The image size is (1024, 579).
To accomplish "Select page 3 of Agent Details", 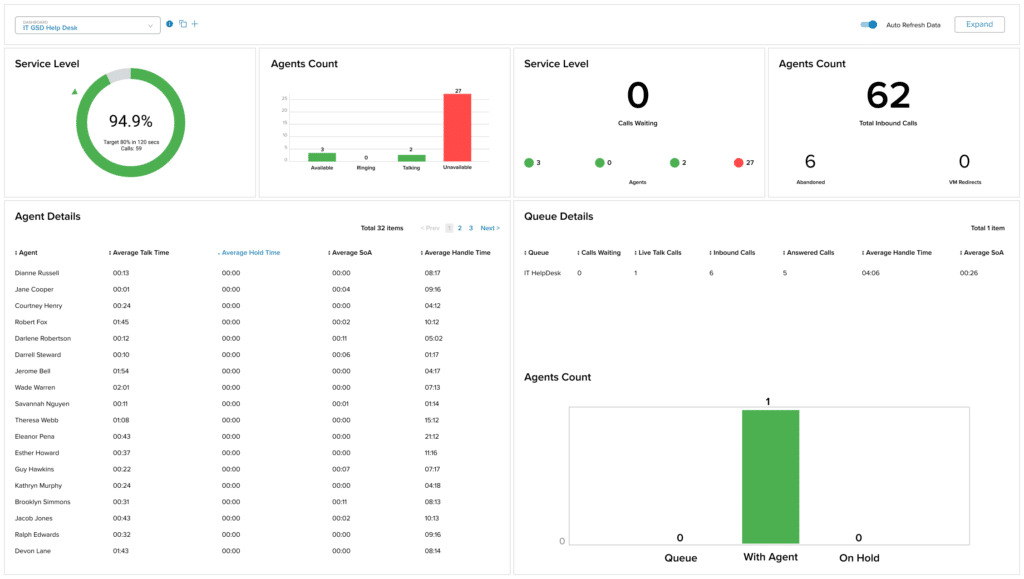I will pyautogui.click(x=471, y=228).
